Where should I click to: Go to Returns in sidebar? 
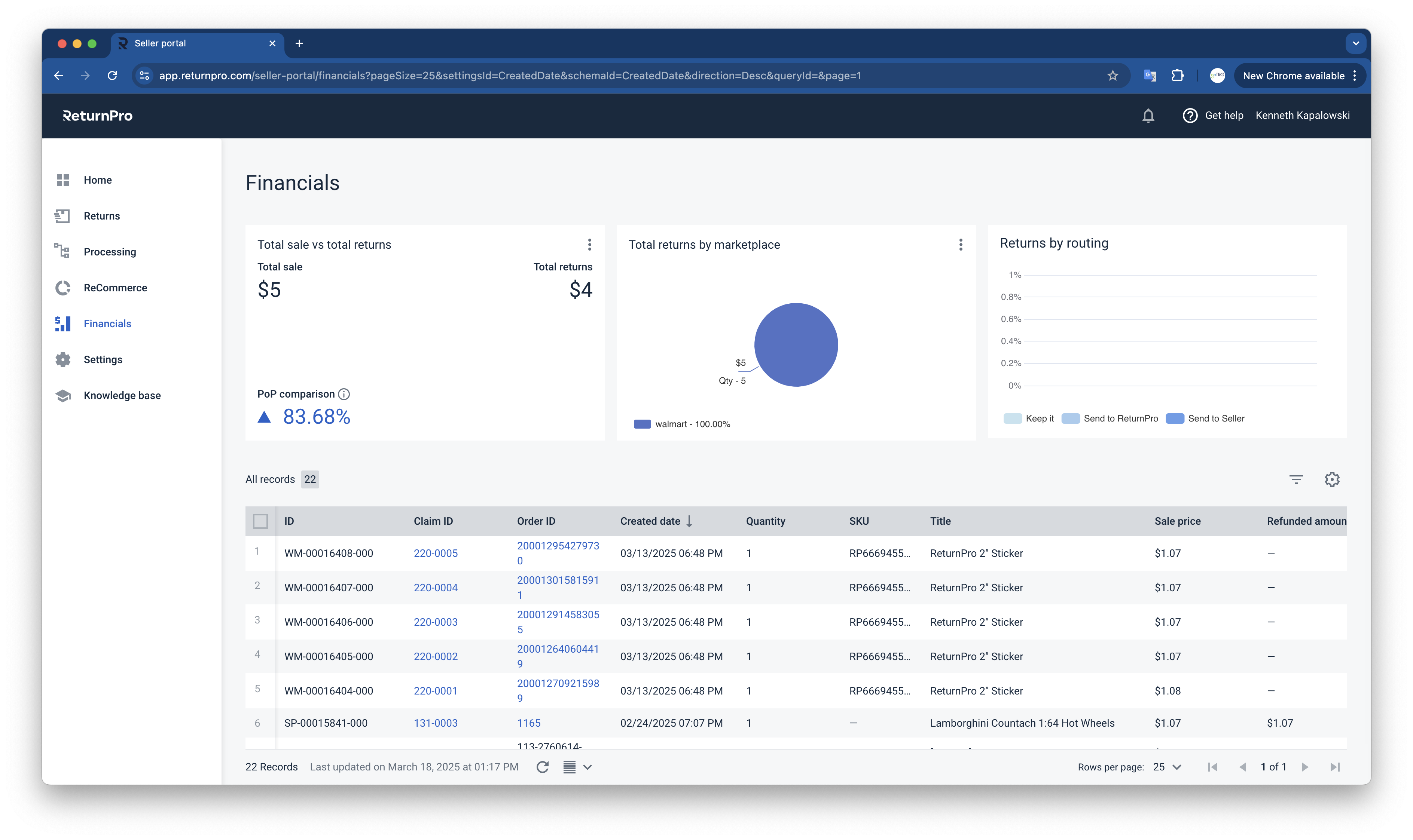click(101, 216)
